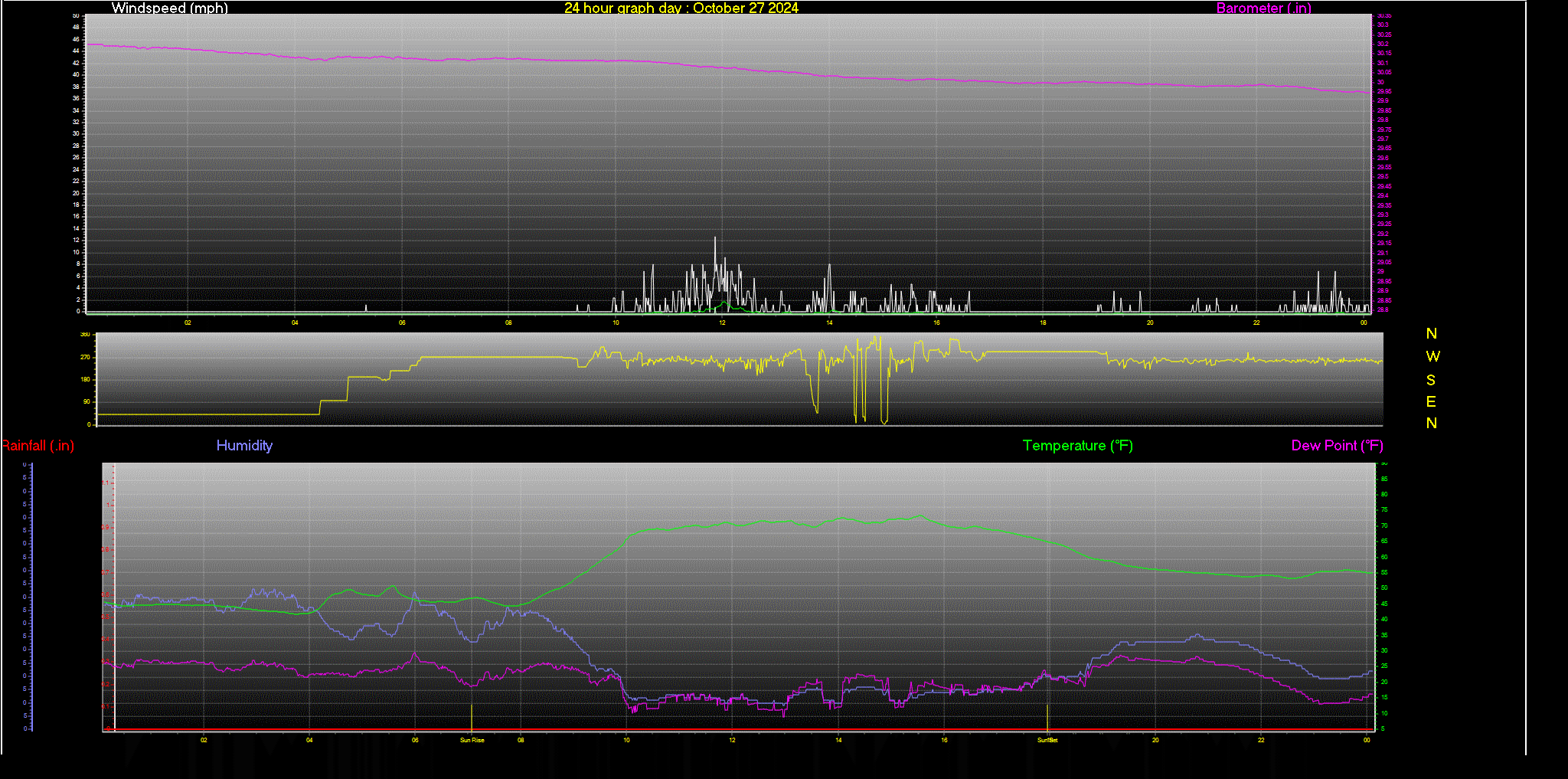Image resolution: width=1568 pixels, height=779 pixels.
Task: Click the '06' hour label under windspeed graph
Action: pos(402,322)
